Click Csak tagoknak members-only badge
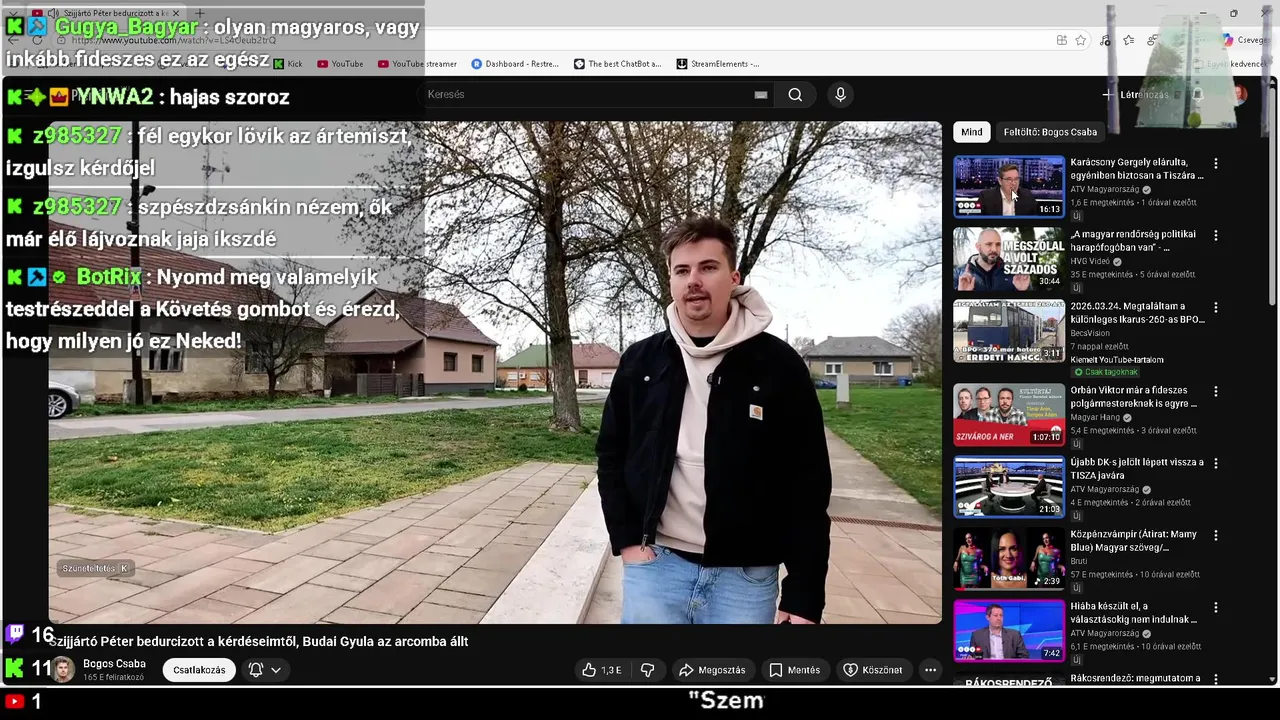Viewport: 1280px width, 720px height. [1105, 372]
